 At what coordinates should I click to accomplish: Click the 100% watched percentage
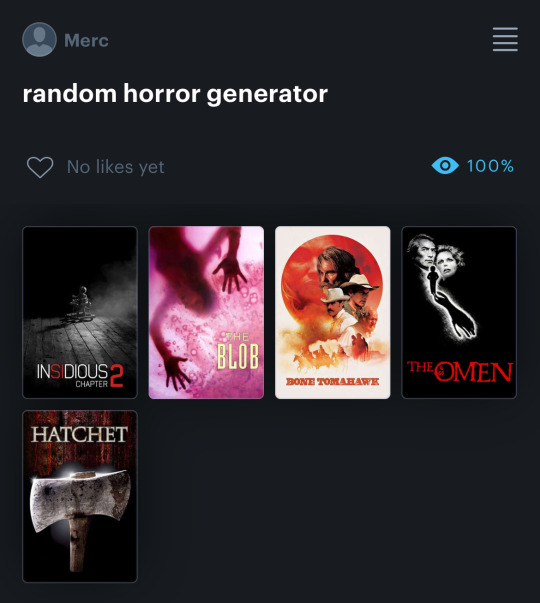[490, 166]
